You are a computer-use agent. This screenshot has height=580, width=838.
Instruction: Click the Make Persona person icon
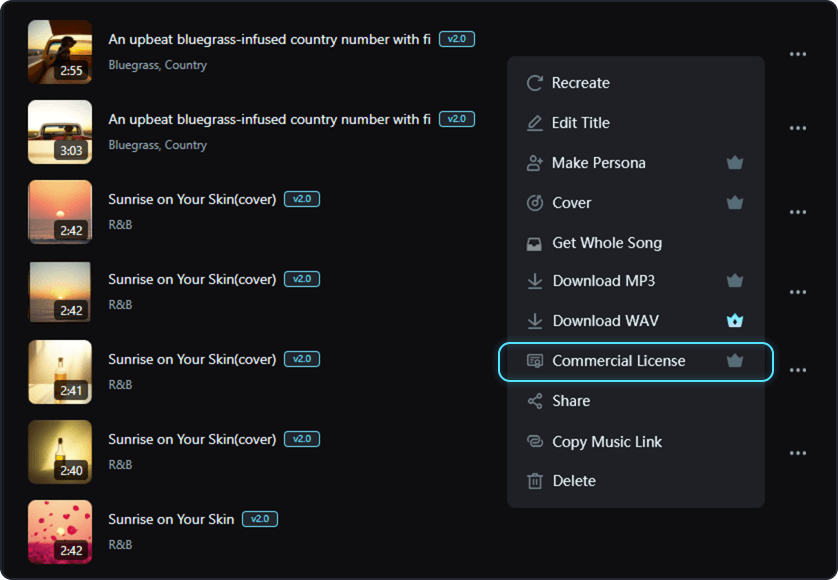[535, 163]
